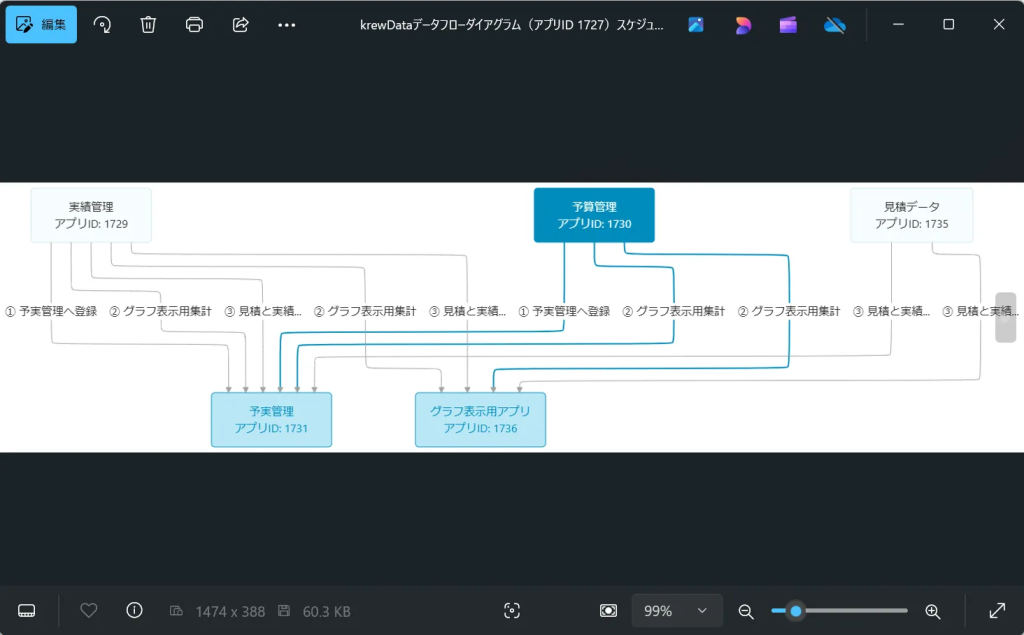Mark the image as favorite with the heart

coord(89,611)
